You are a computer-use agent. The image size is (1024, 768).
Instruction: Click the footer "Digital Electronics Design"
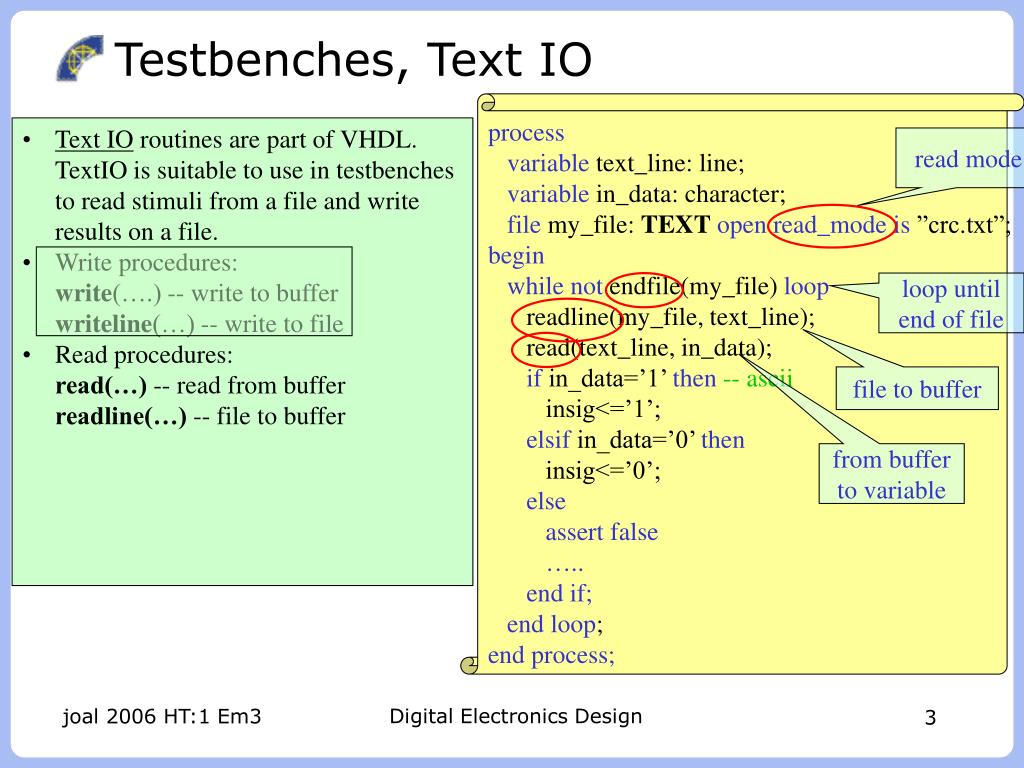[515, 716]
